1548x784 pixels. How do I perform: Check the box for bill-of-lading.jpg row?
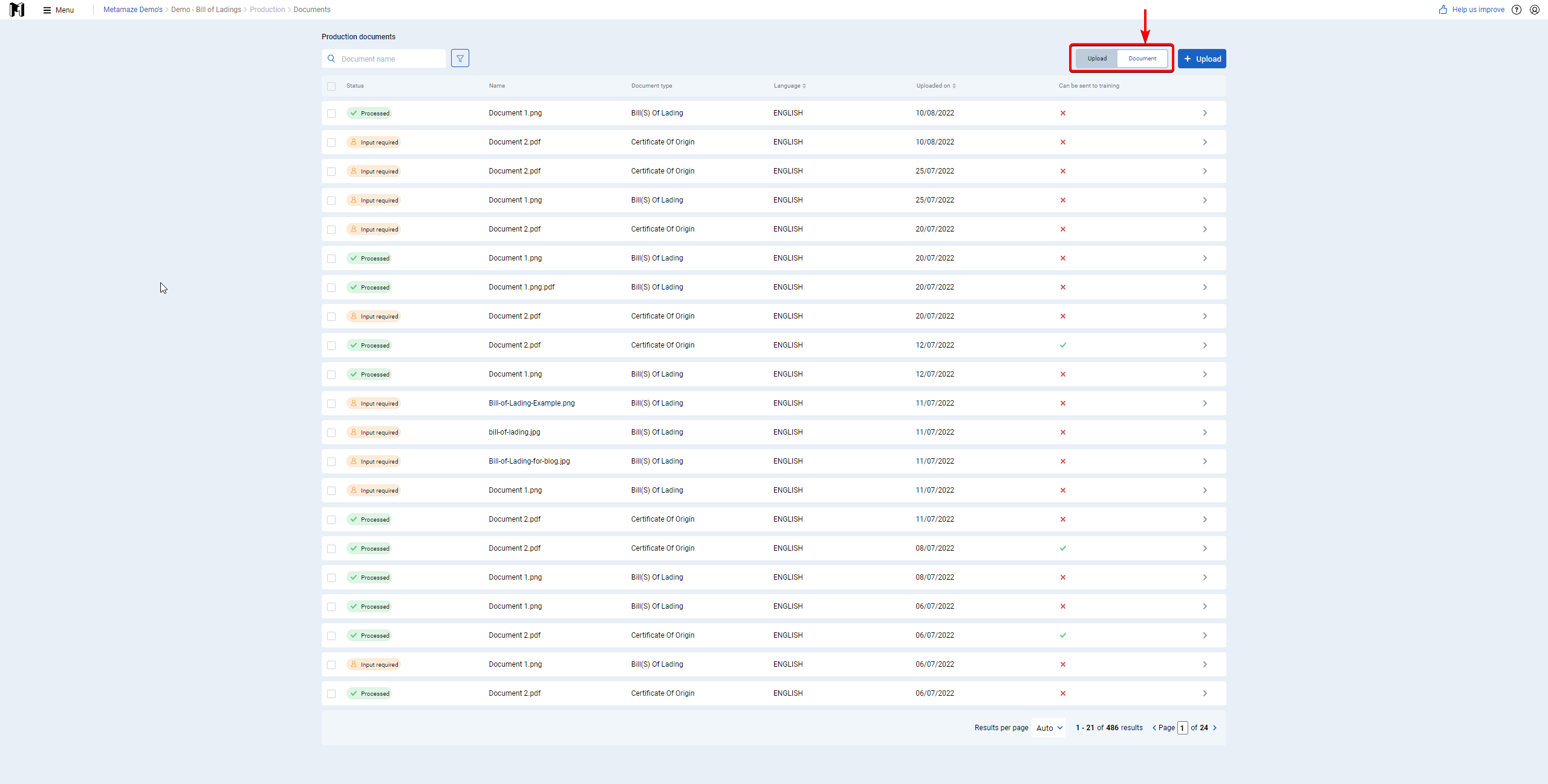[x=331, y=433]
